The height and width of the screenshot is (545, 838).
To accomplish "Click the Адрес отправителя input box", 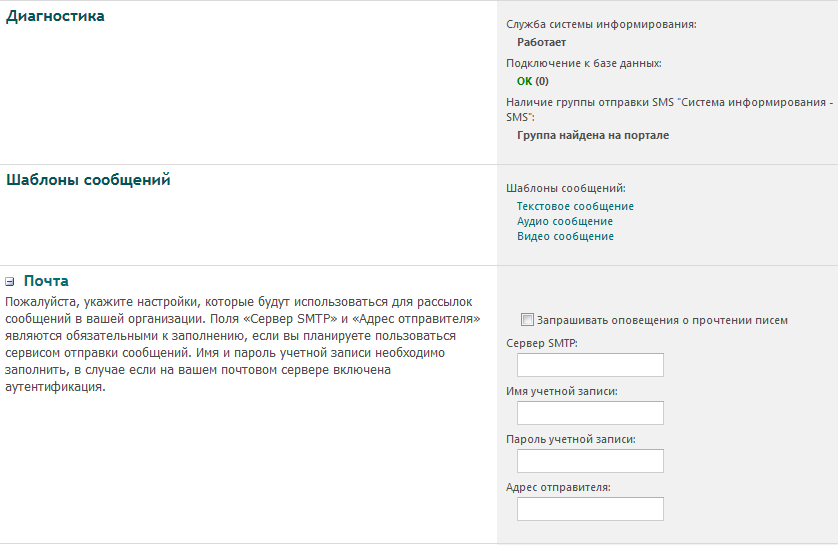I will pos(590,509).
